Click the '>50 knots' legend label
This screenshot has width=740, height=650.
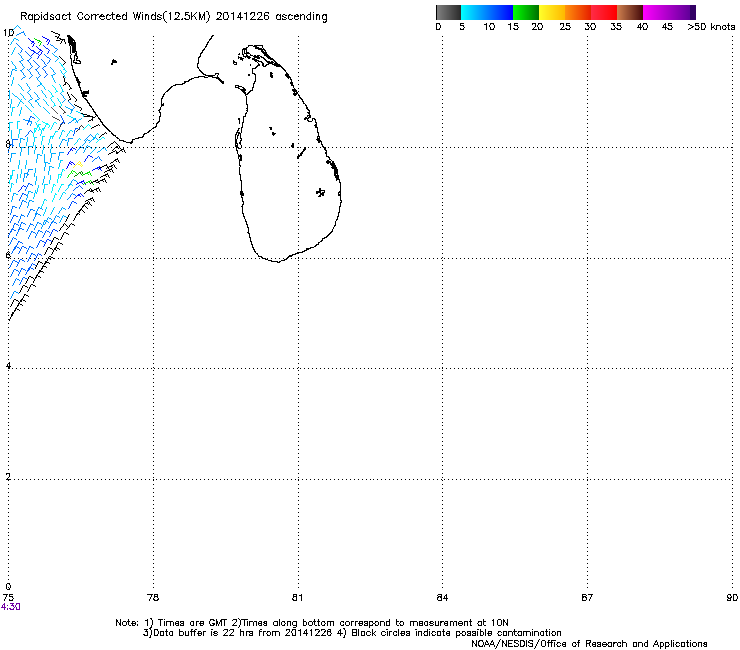[711, 27]
